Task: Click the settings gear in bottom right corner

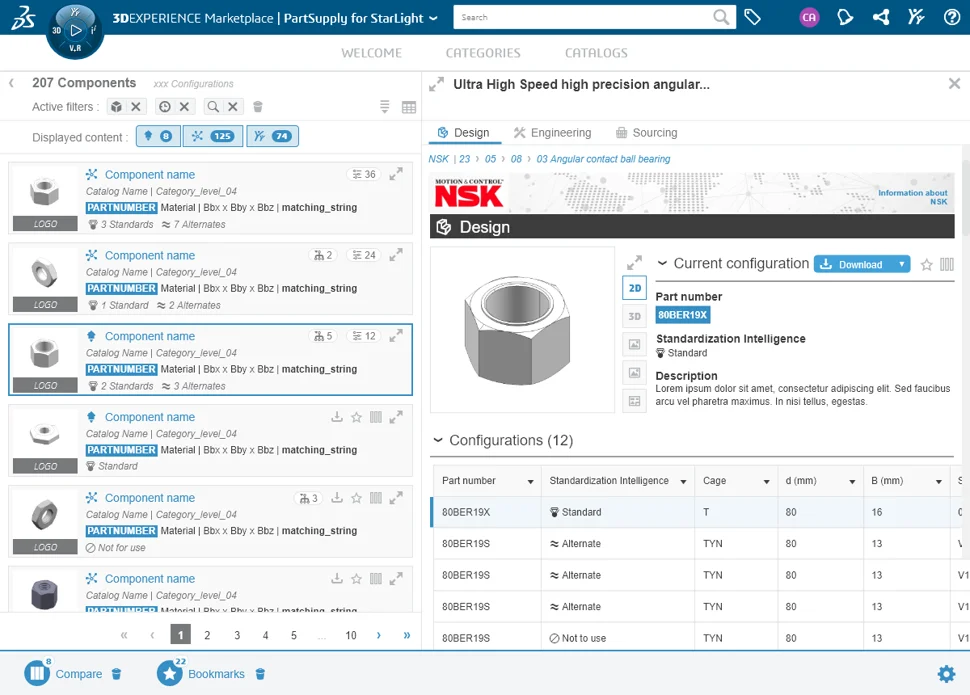Action: 946,674
